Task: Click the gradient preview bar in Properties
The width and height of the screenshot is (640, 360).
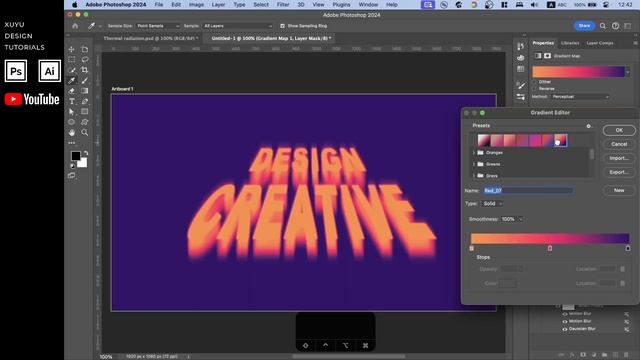Action: coord(578,72)
